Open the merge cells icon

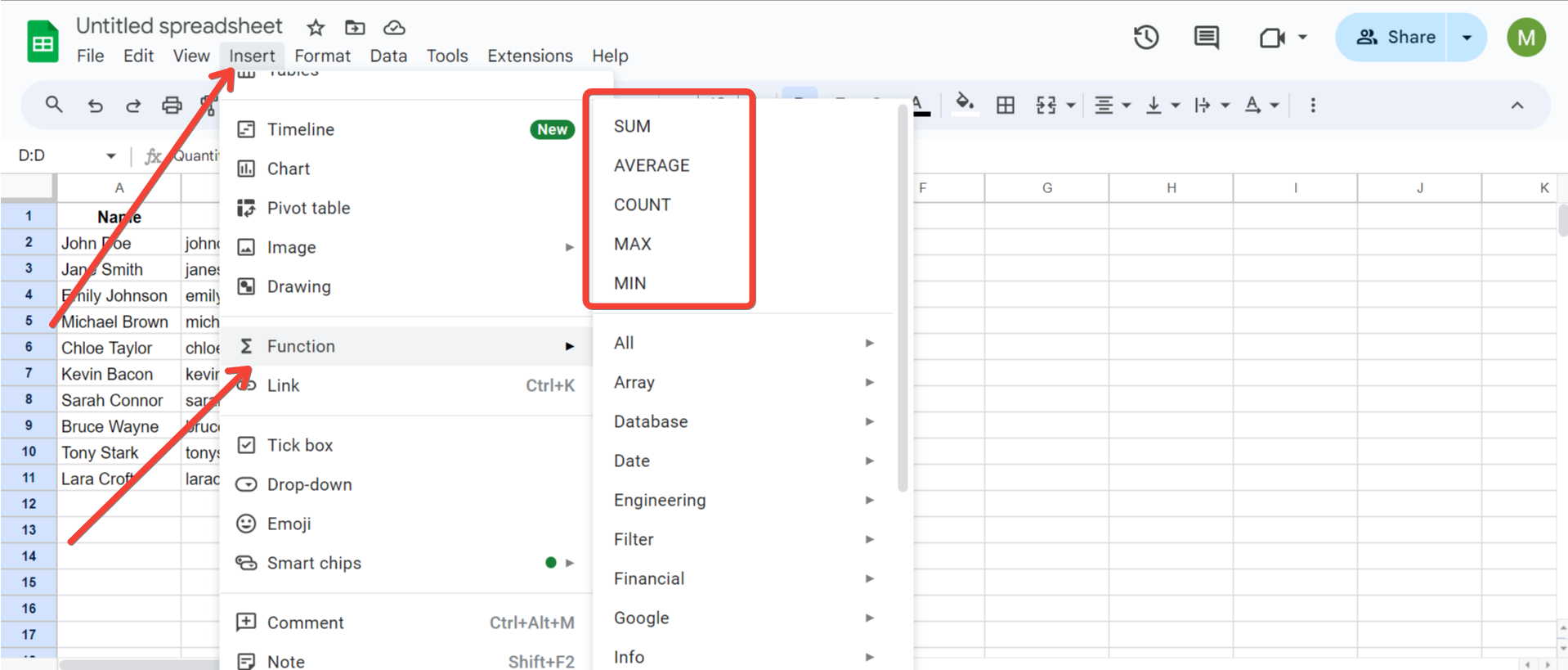[x=1046, y=105]
